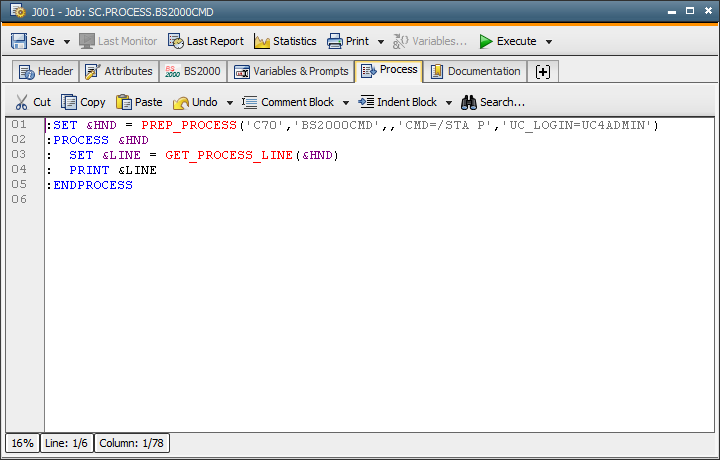Click the :ENDPROCESS line
Image resolution: width=720 pixels, height=460 pixels.
(90, 185)
